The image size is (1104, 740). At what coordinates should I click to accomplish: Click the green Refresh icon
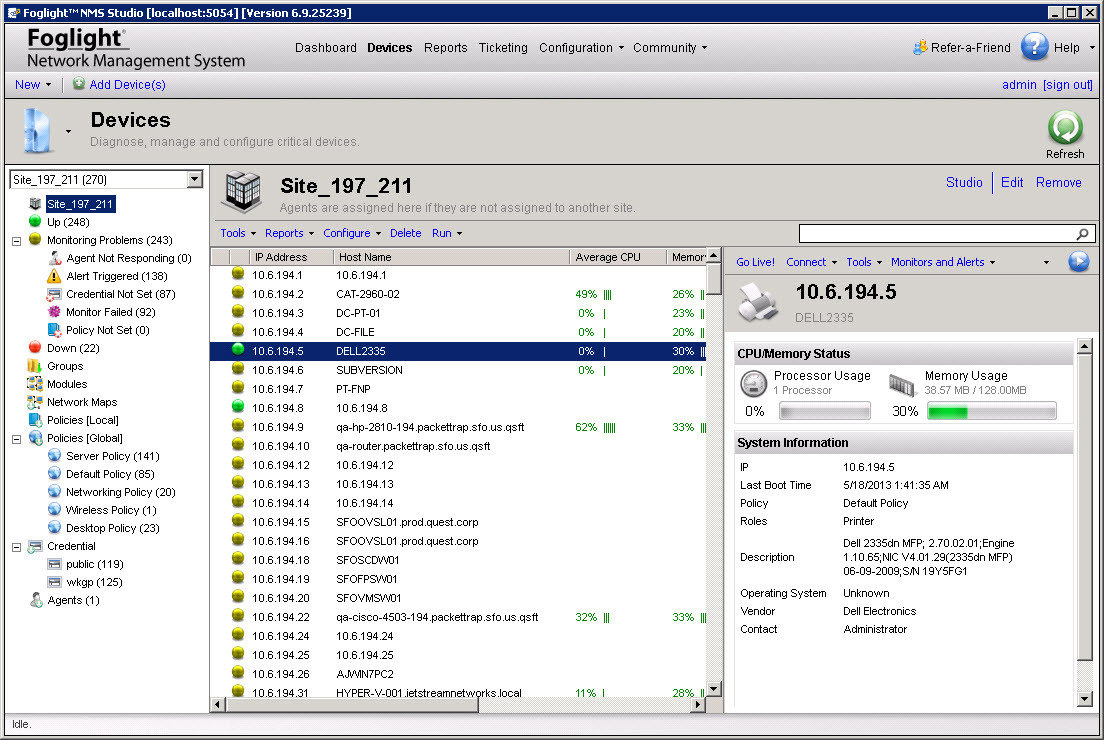coord(1065,127)
